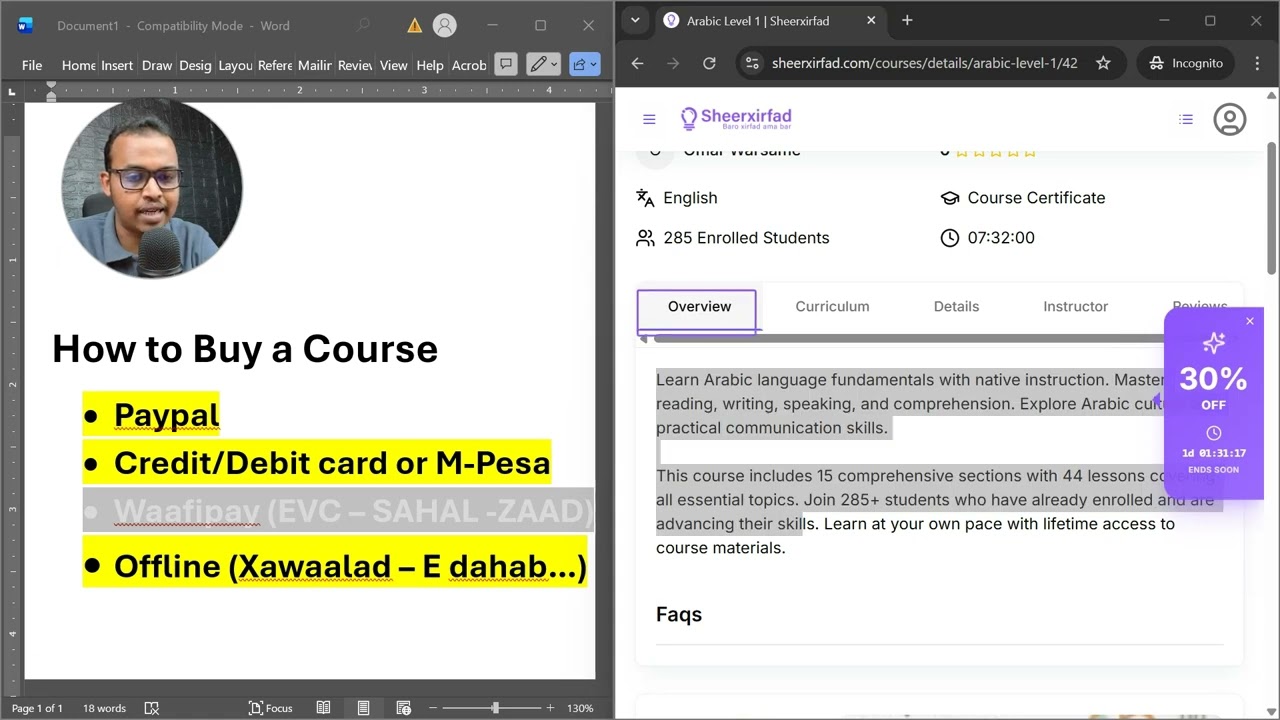Switch to the Home ribbon tab
The width and height of the screenshot is (1280, 720).
(78, 65)
